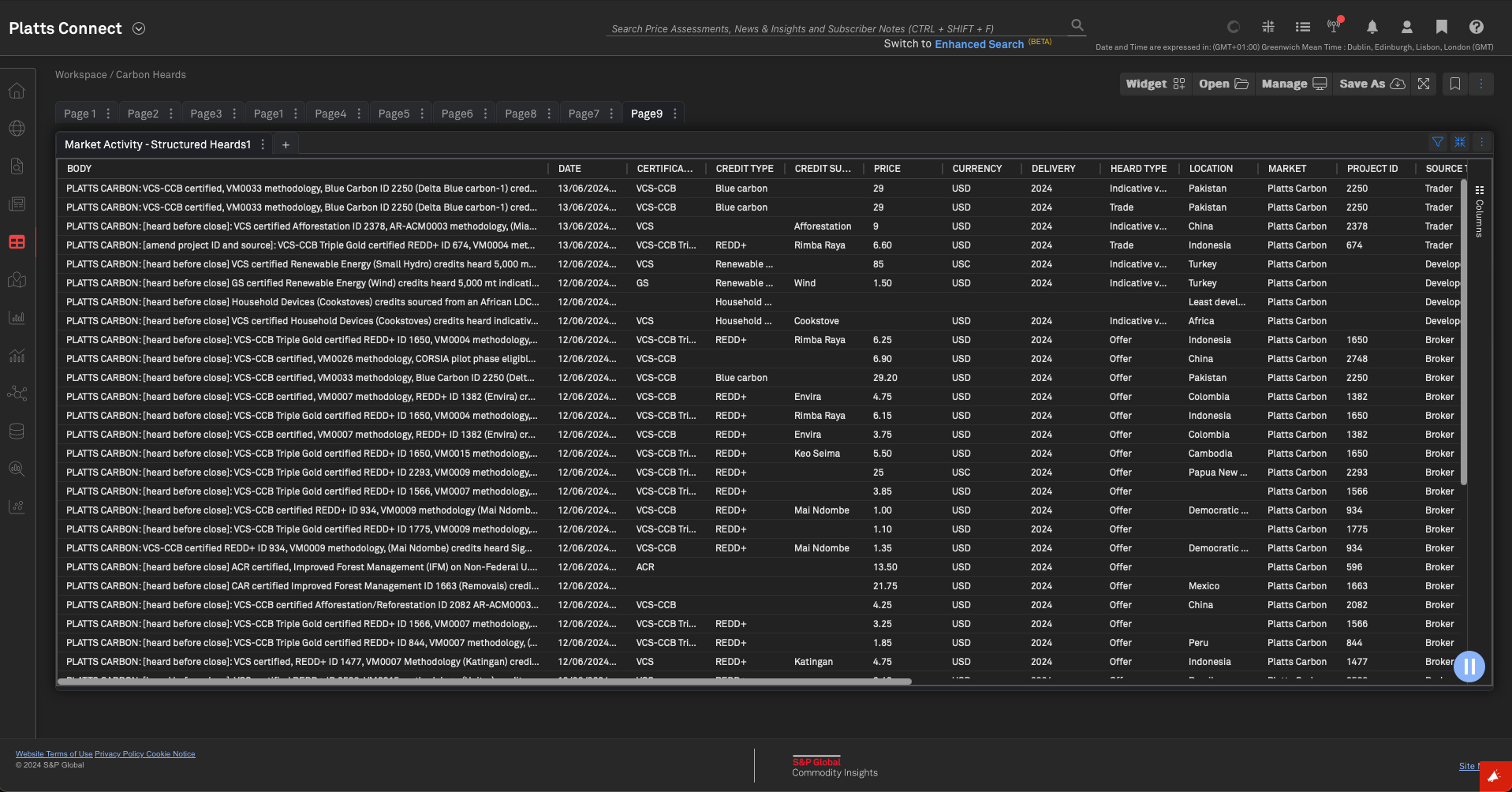Click the Enhanced Search link

tap(979, 44)
